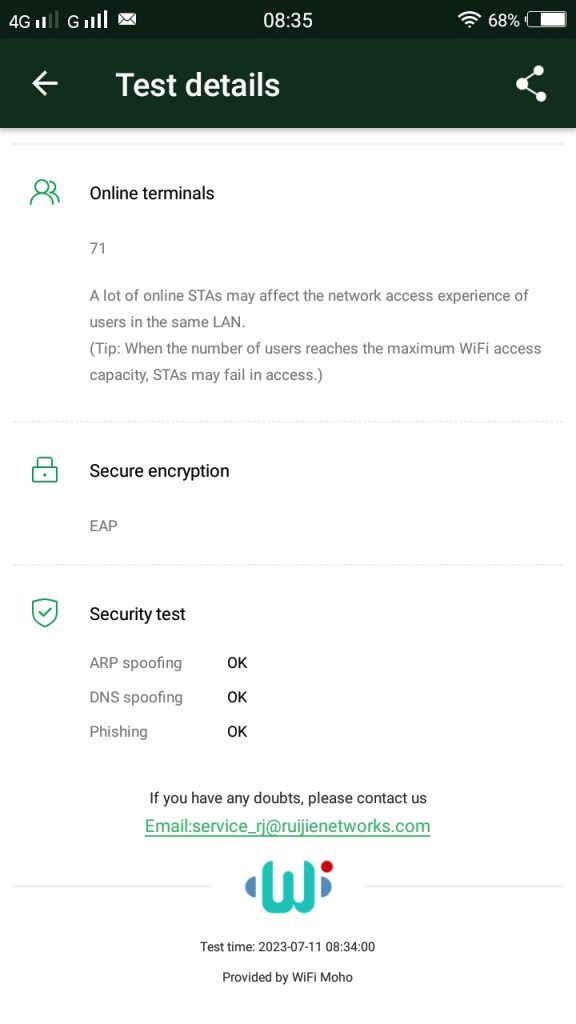Select the Secure encryption heading
Viewport: 576px width, 1024px height.
pyautogui.click(x=159, y=471)
